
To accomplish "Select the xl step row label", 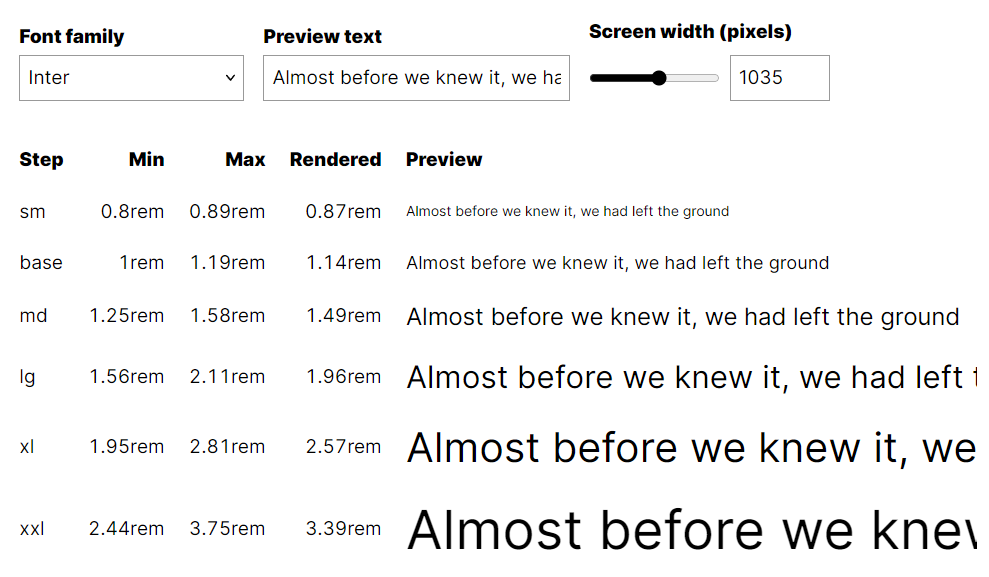I will (27, 447).
